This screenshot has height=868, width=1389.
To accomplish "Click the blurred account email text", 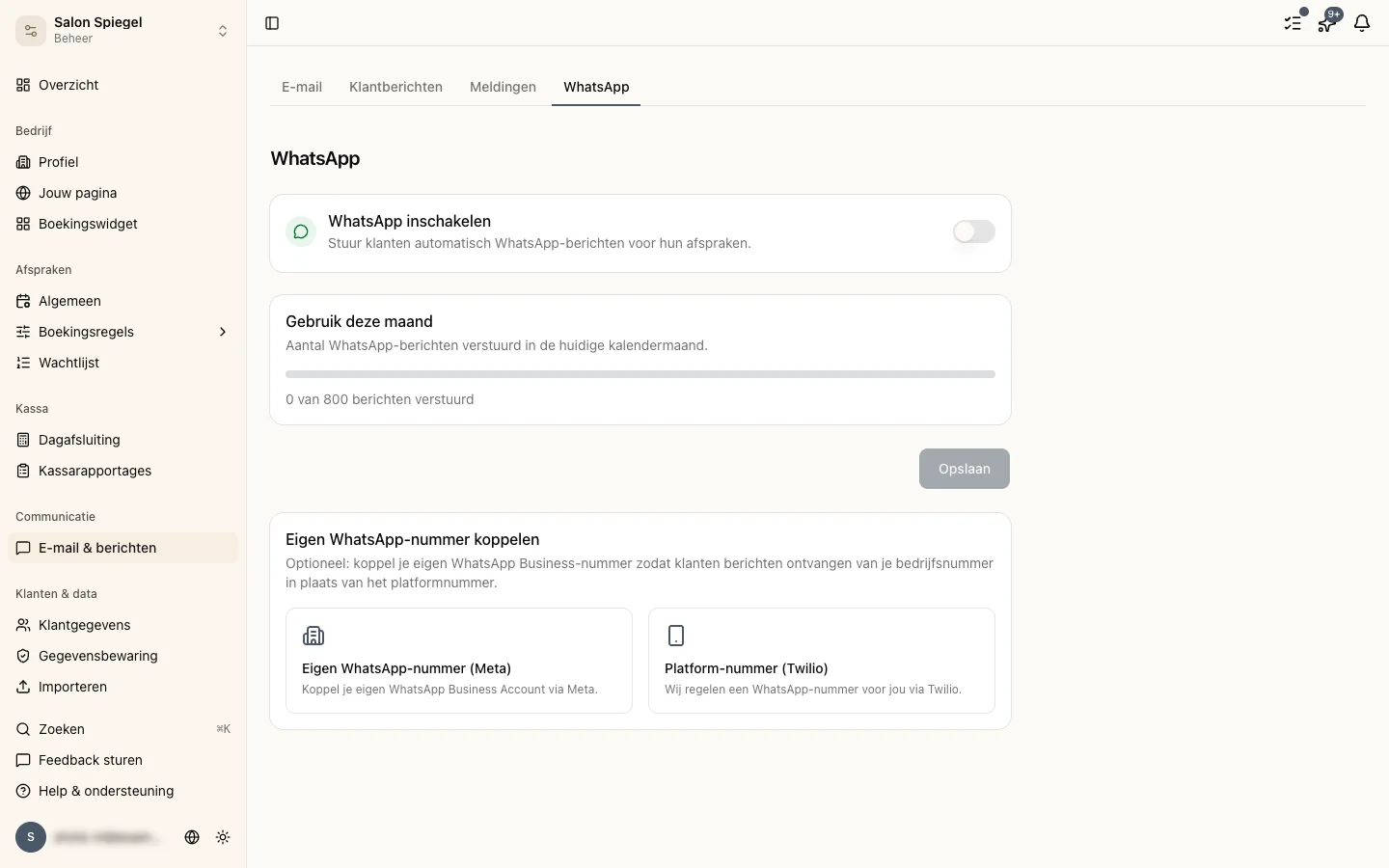I will [107, 837].
